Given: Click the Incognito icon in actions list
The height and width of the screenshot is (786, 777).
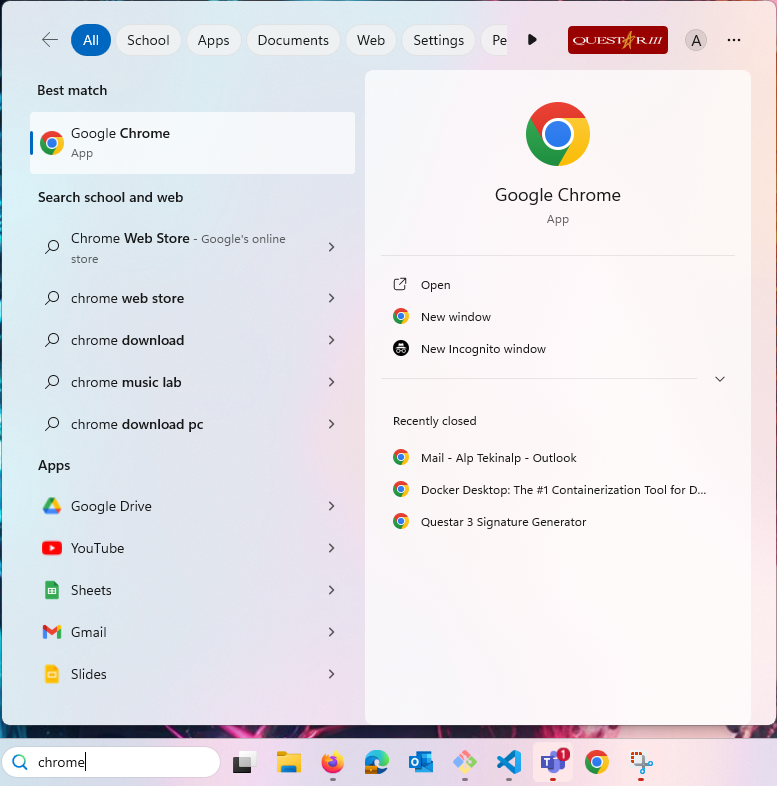Looking at the screenshot, I should pyautogui.click(x=401, y=348).
